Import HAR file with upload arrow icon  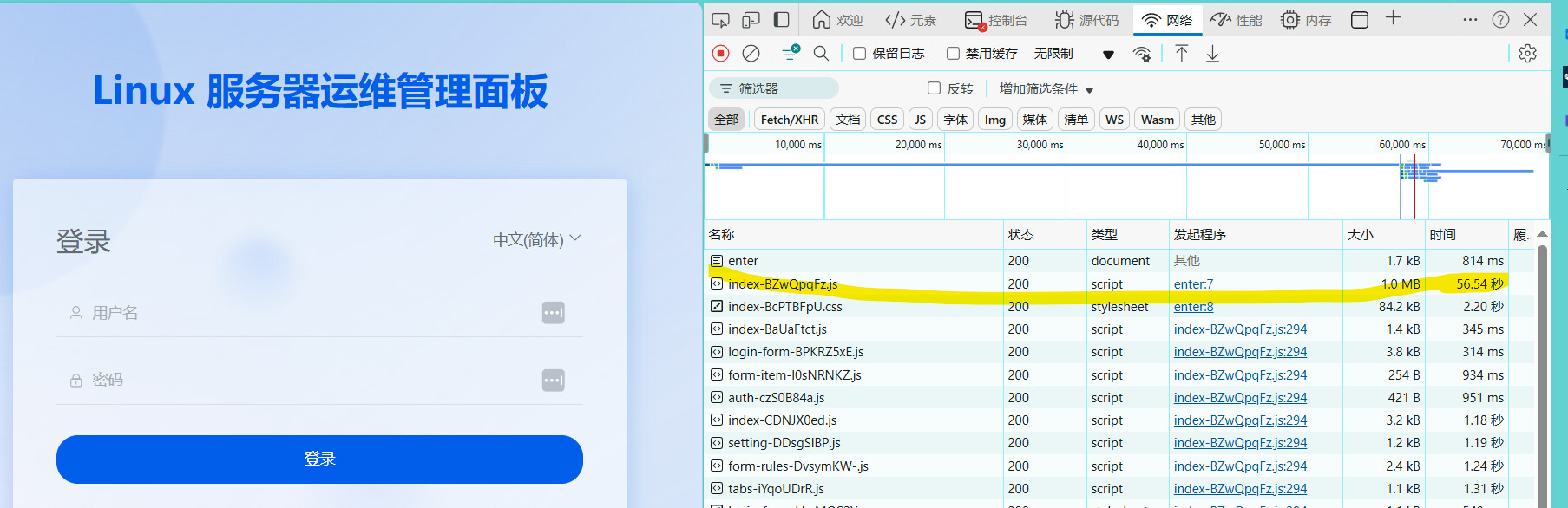(x=1181, y=54)
